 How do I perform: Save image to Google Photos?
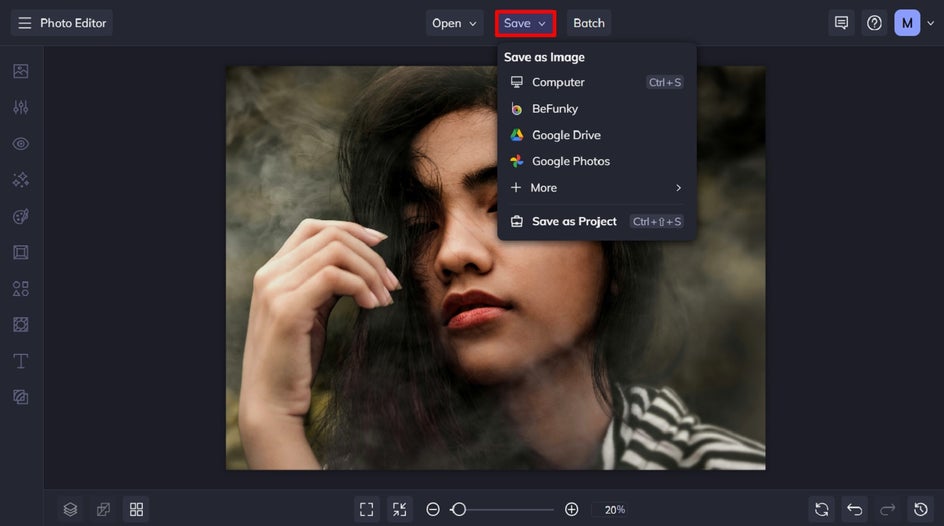(597, 161)
